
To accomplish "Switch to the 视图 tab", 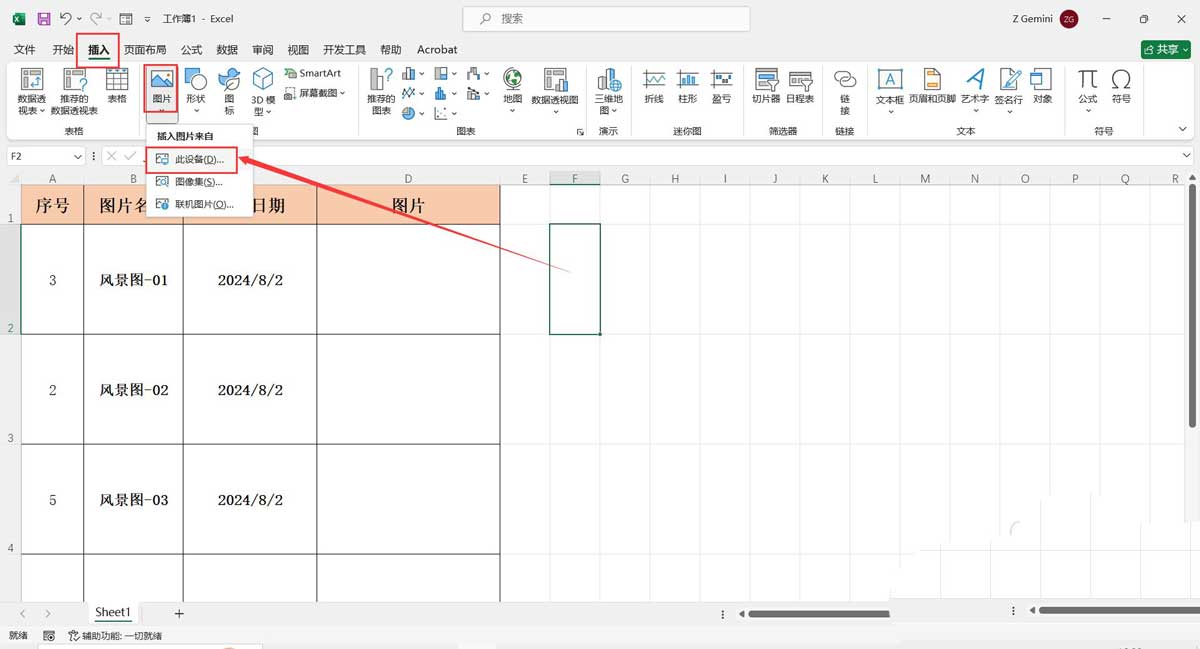I will (298, 49).
